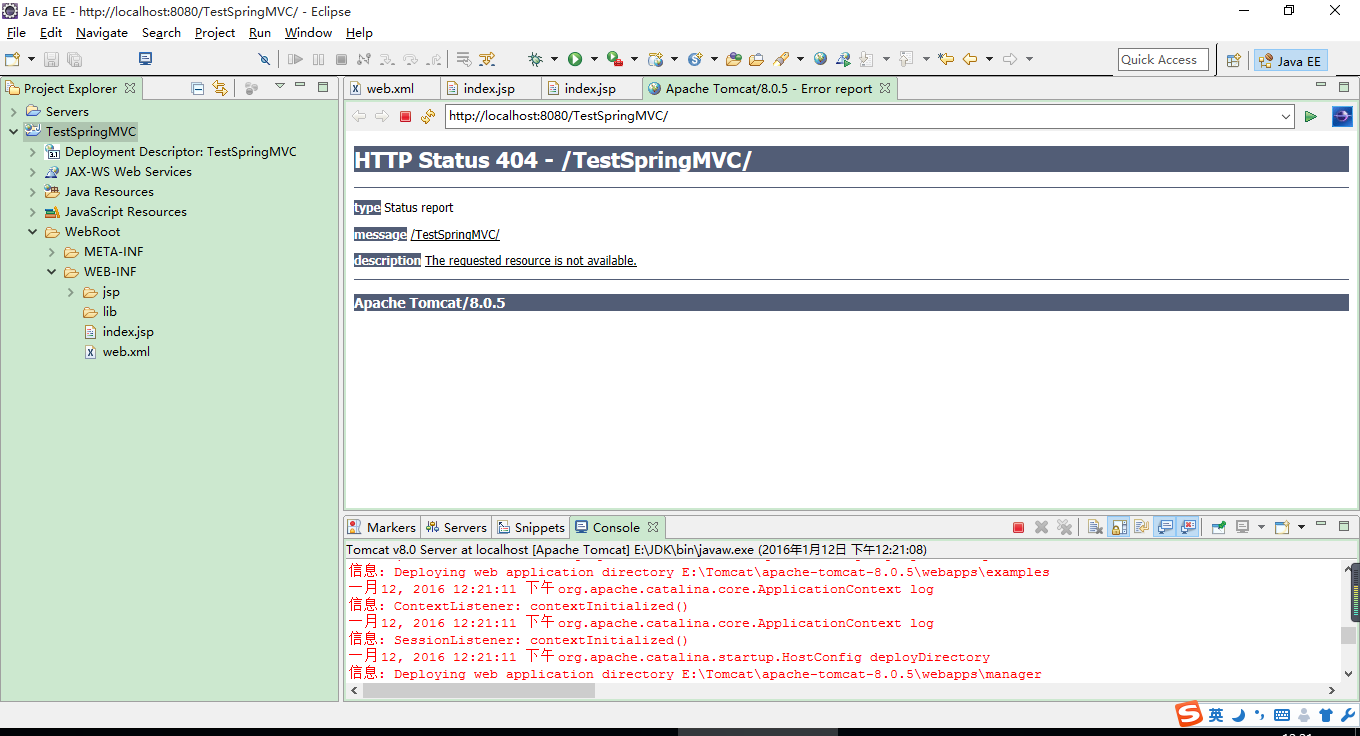Toggle English/Chinese mode indicator in tray

click(x=1215, y=715)
